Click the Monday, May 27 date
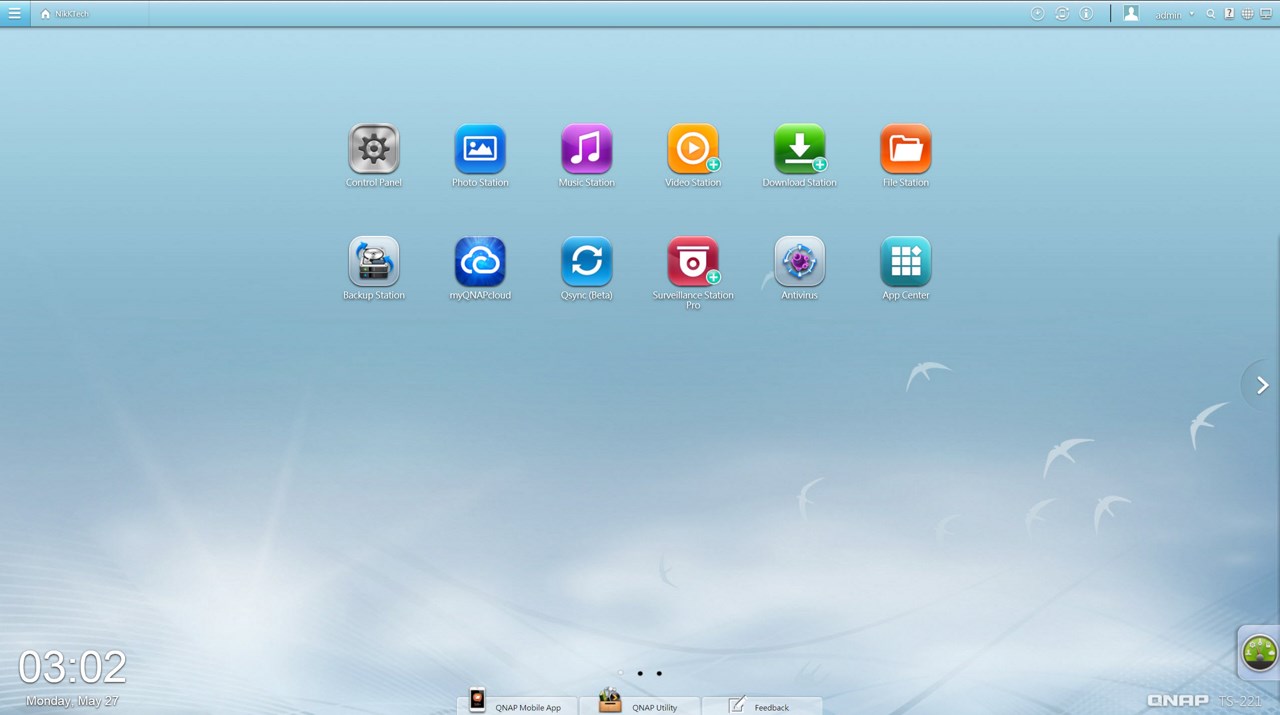Image resolution: width=1280 pixels, height=715 pixels. (72, 701)
